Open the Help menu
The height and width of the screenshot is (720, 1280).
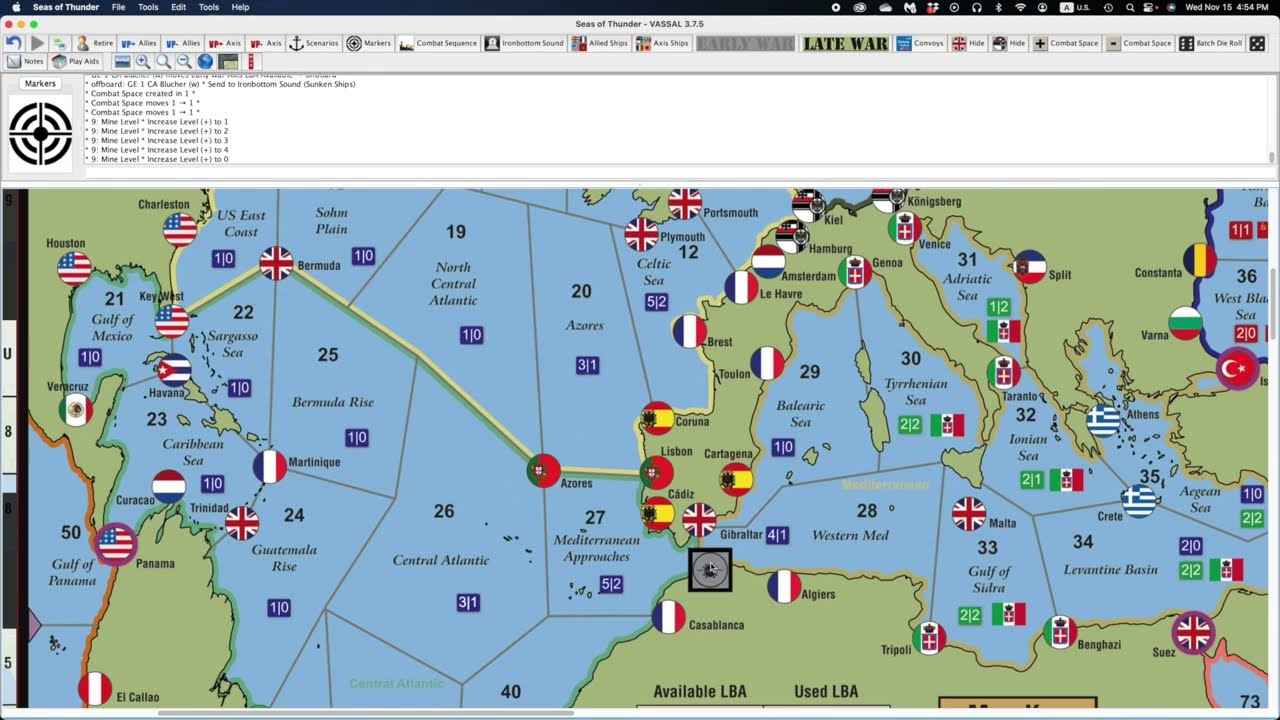[240, 7]
